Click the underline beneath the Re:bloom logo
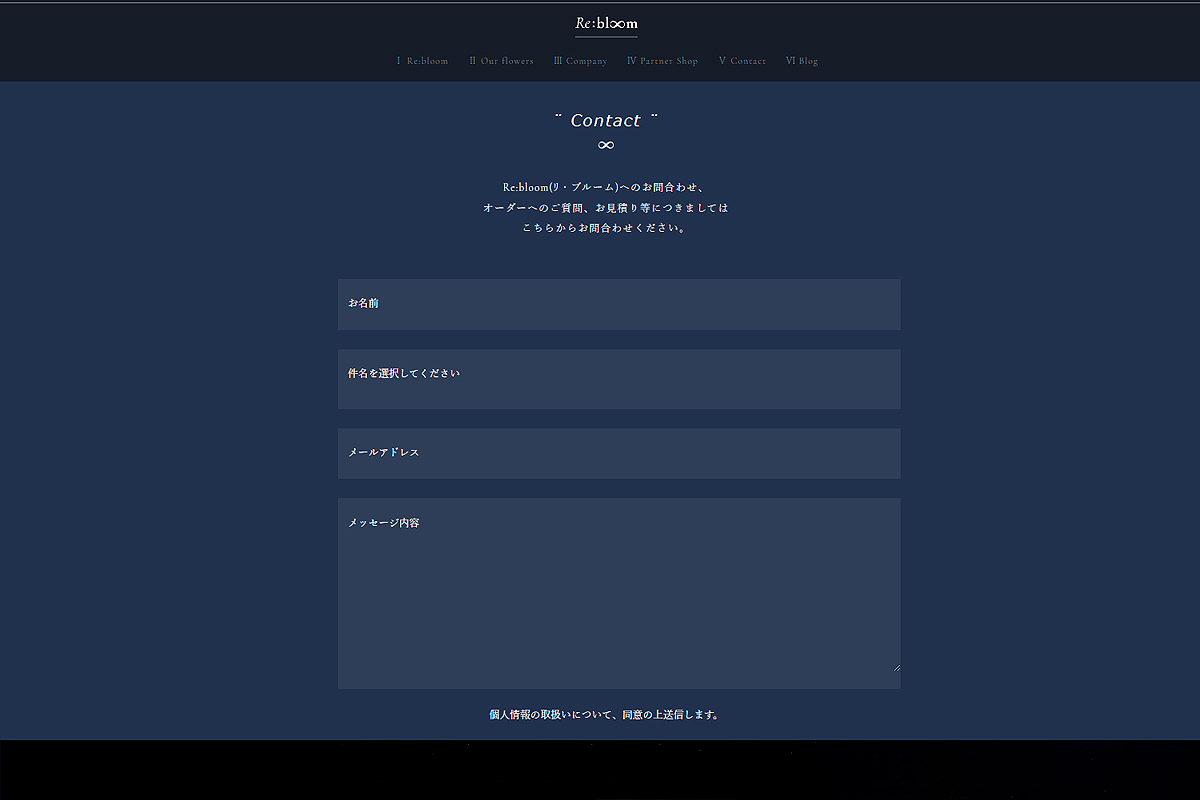Image resolution: width=1200 pixels, height=800 pixels. pos(606,36)
